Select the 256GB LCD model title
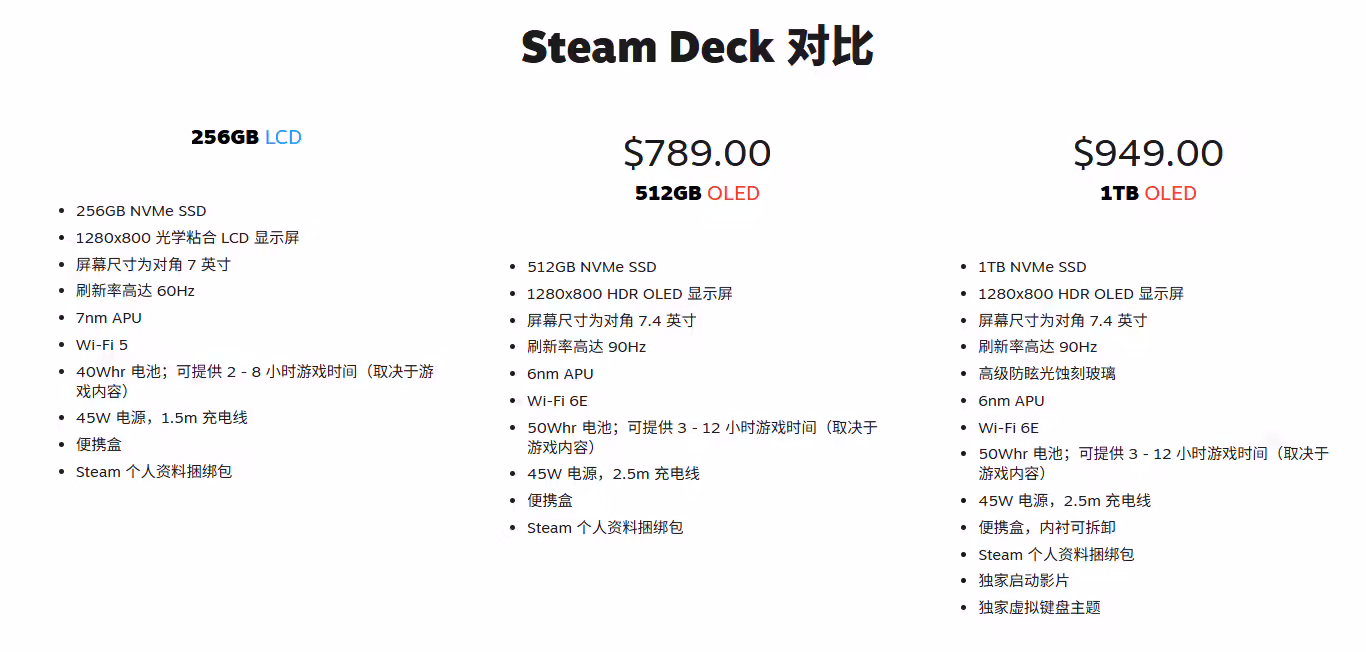The width and height of the screenshot is (1366, 652). tap(246, 137)
